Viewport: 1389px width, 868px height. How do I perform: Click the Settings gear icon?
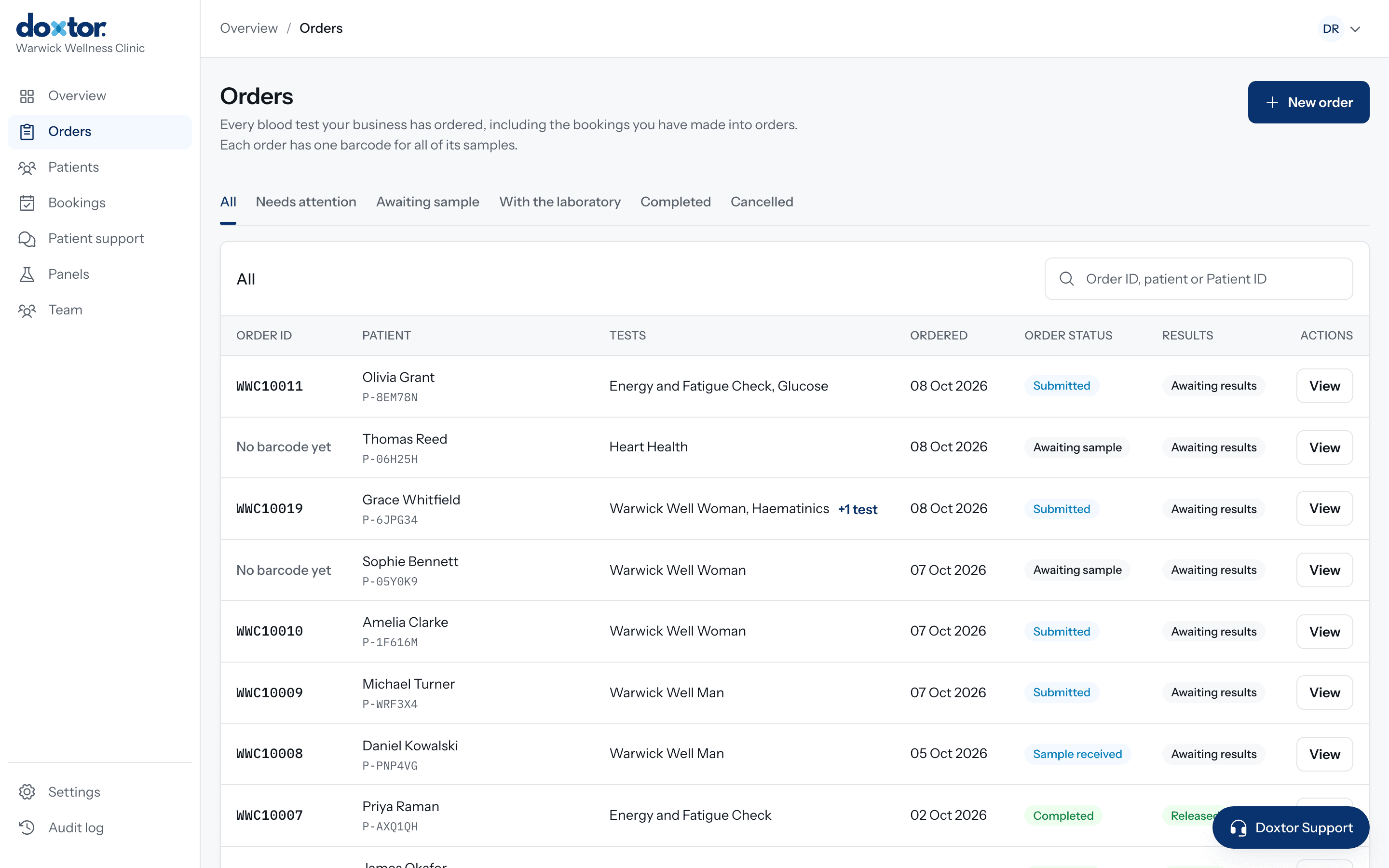click(x=27, y=792)
